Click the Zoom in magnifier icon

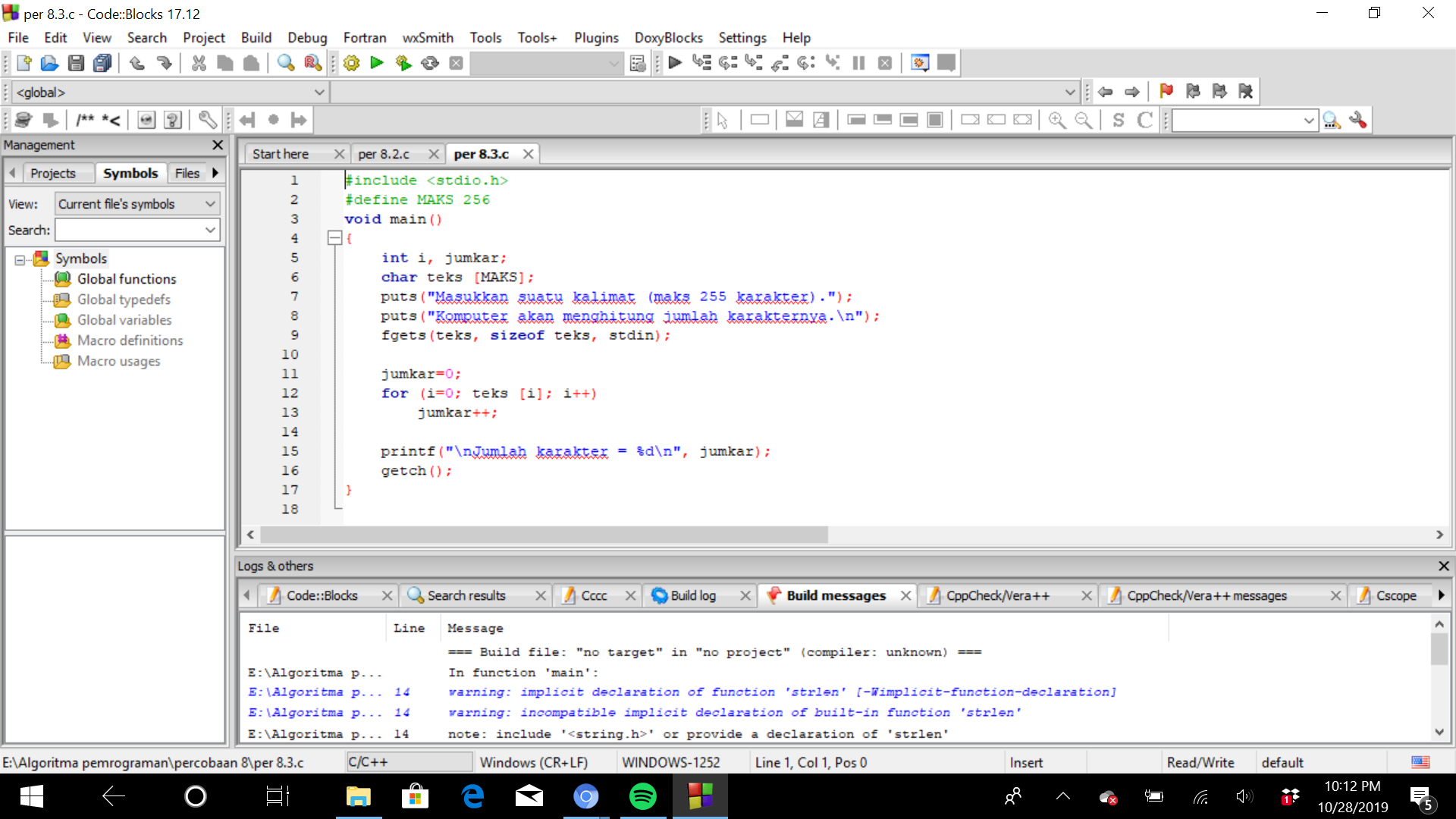[1057, 120]
